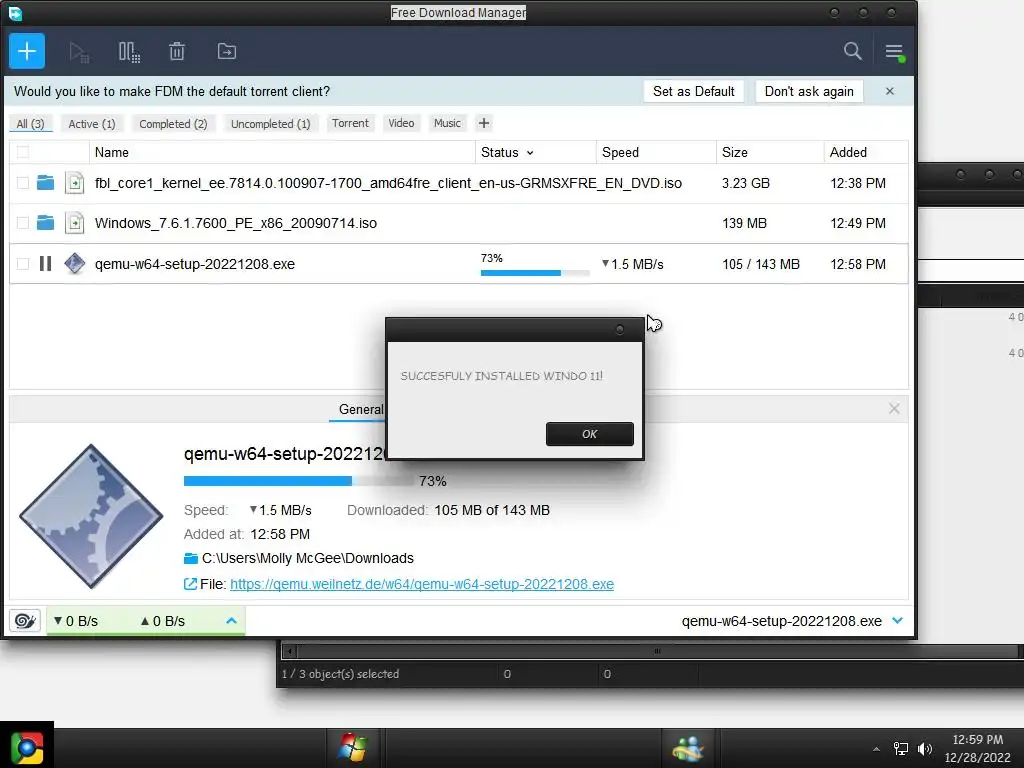
Task: Open the hamburger main menu
Action: coord(894,52)
